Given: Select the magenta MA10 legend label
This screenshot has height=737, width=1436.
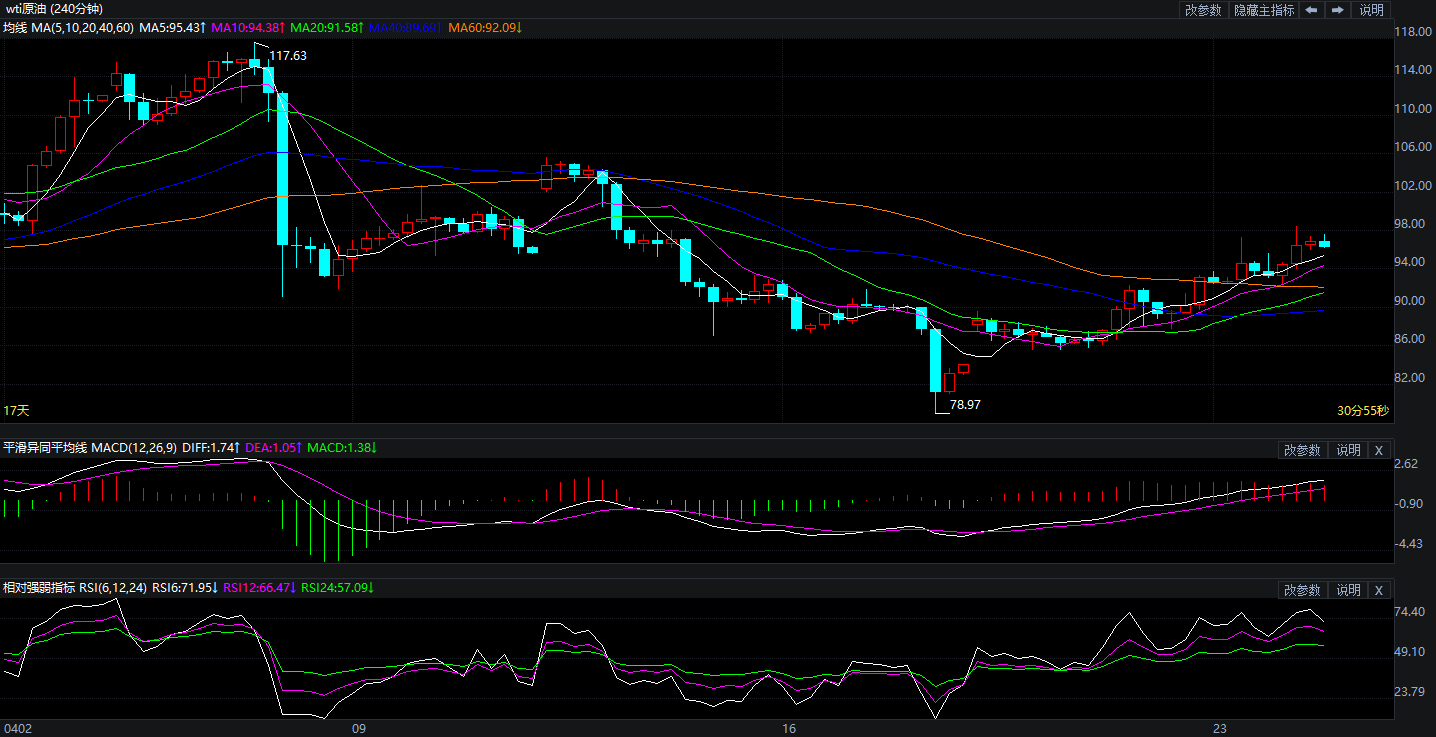Looking at the screenshot, I should [x=247, y=28].
